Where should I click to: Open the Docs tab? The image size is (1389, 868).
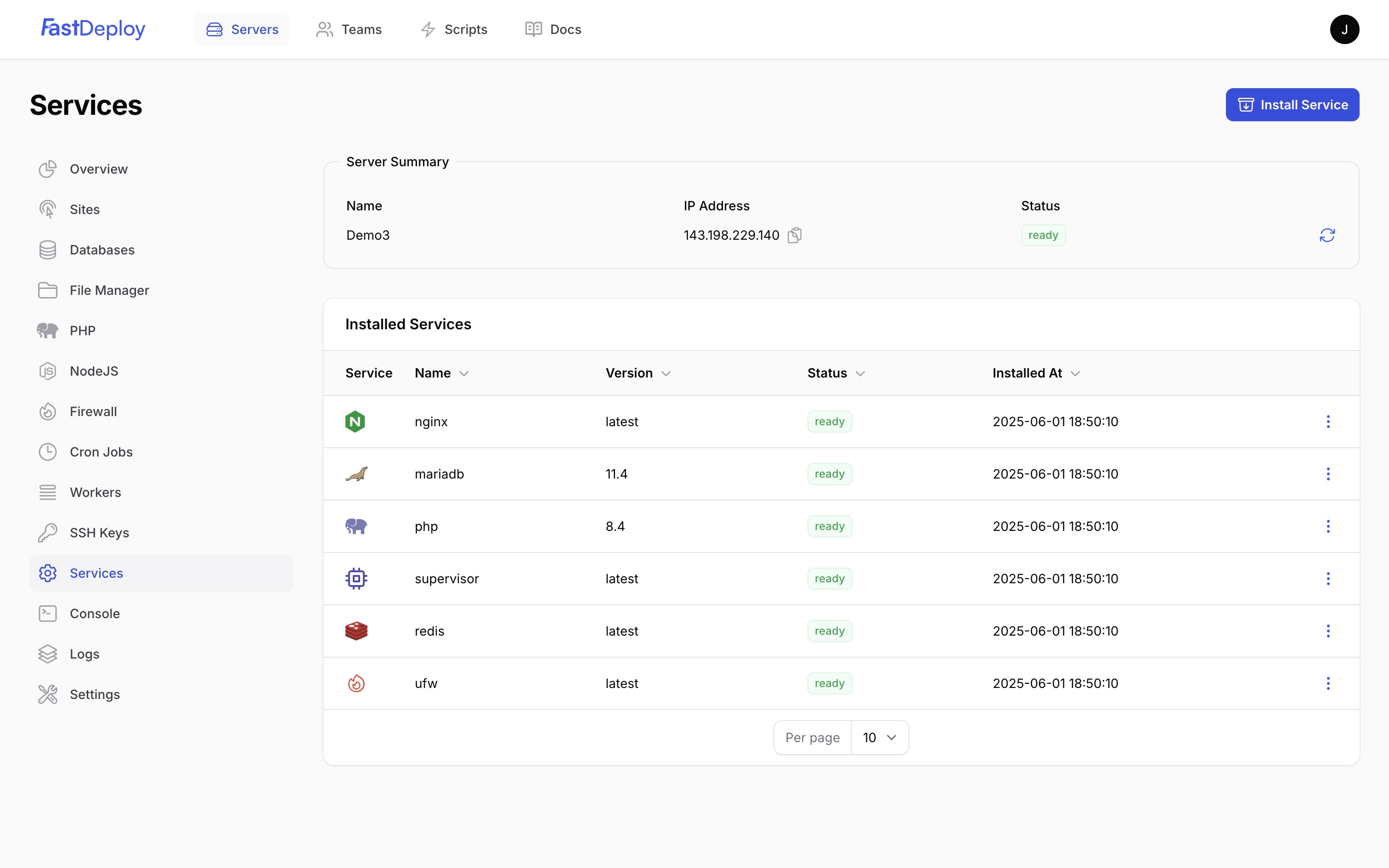pos(553,29)
